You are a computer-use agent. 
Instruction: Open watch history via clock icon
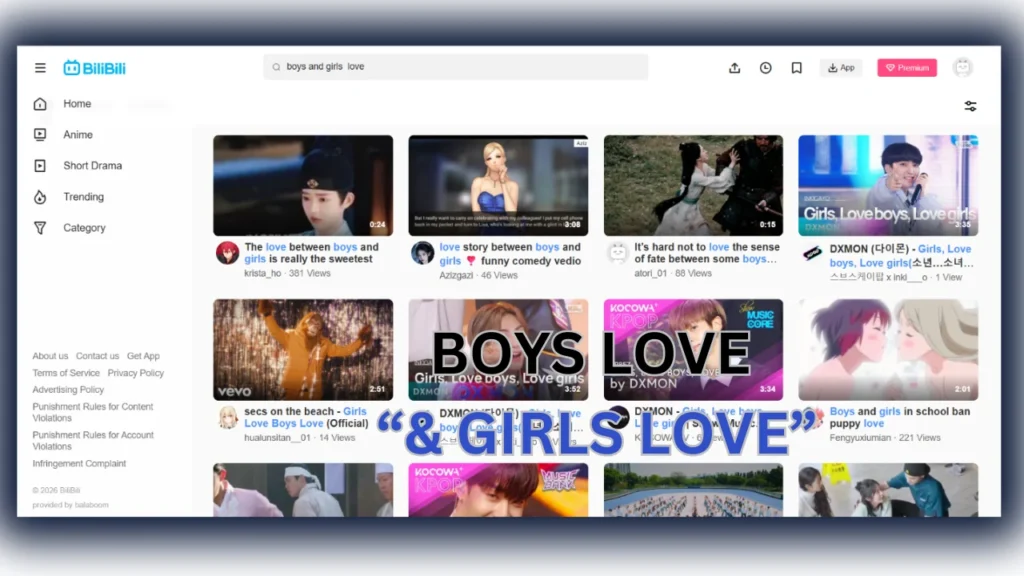765,67
